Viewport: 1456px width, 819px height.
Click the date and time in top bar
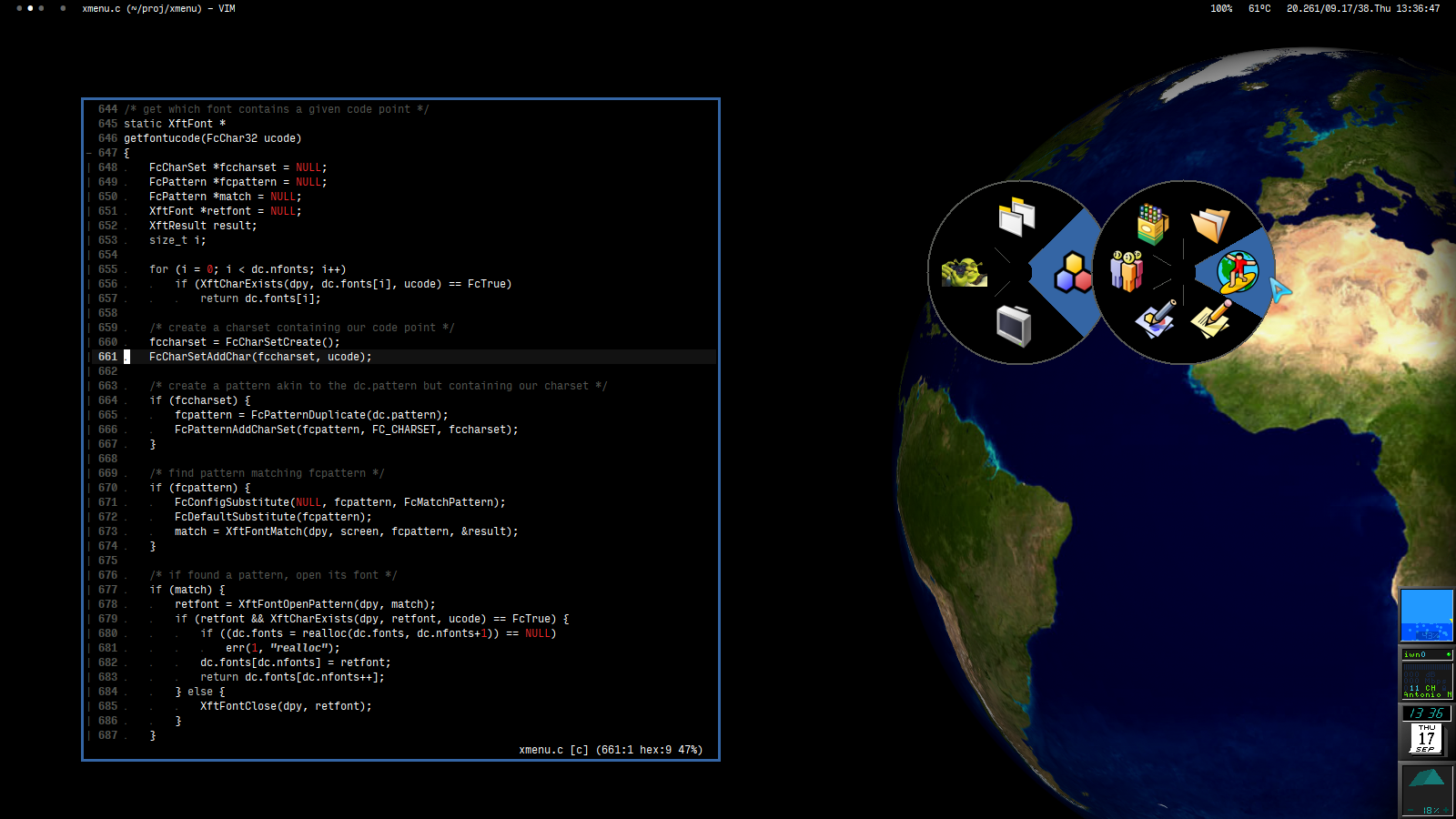(1363, 8)
